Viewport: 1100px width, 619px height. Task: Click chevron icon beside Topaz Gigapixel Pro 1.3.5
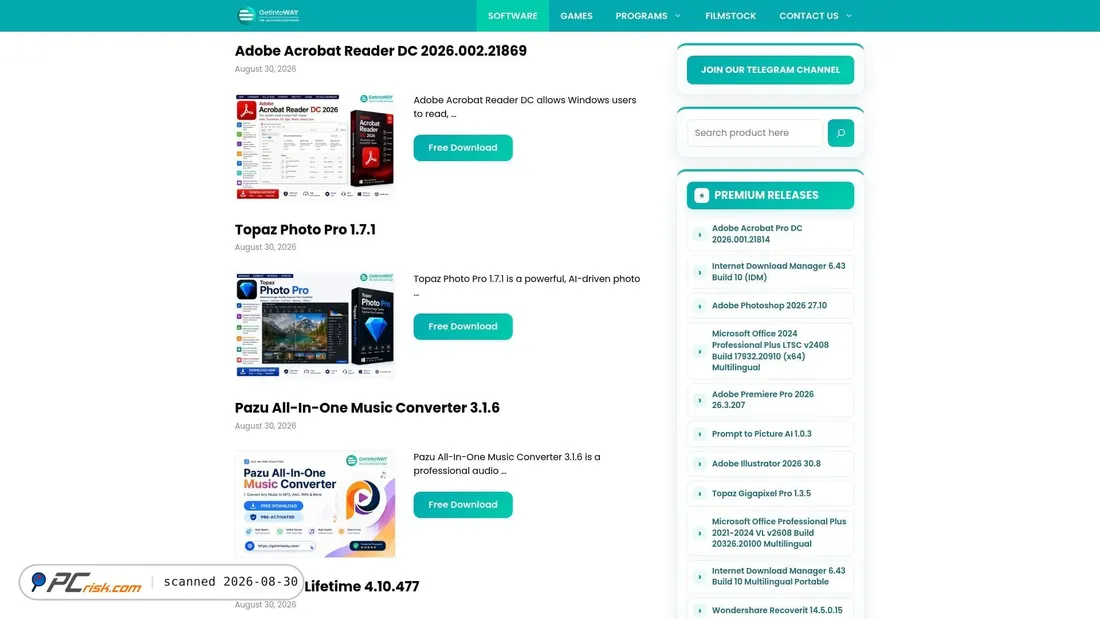tap(699, 494)
